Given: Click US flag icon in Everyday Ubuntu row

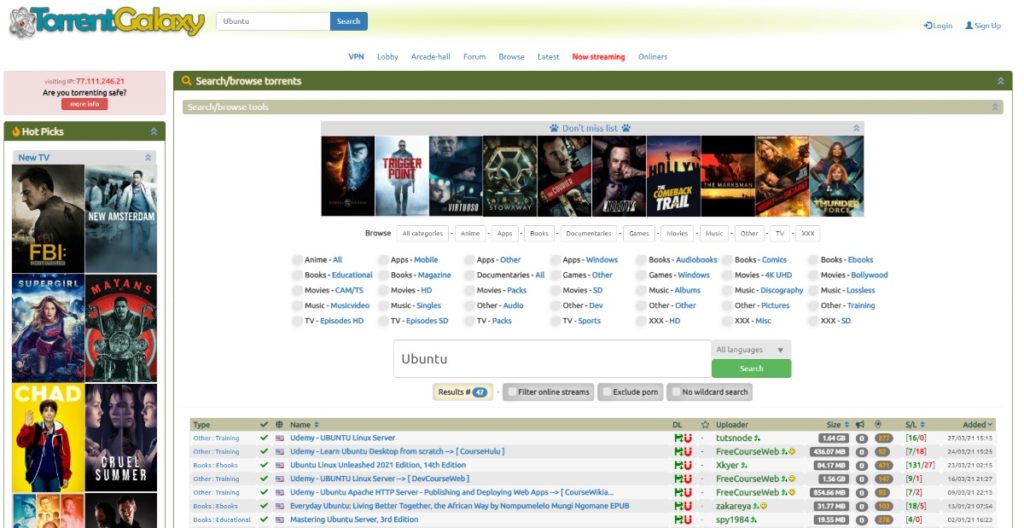Looking at the screenshot, I should pyautogui.click(x=280, y=506).
